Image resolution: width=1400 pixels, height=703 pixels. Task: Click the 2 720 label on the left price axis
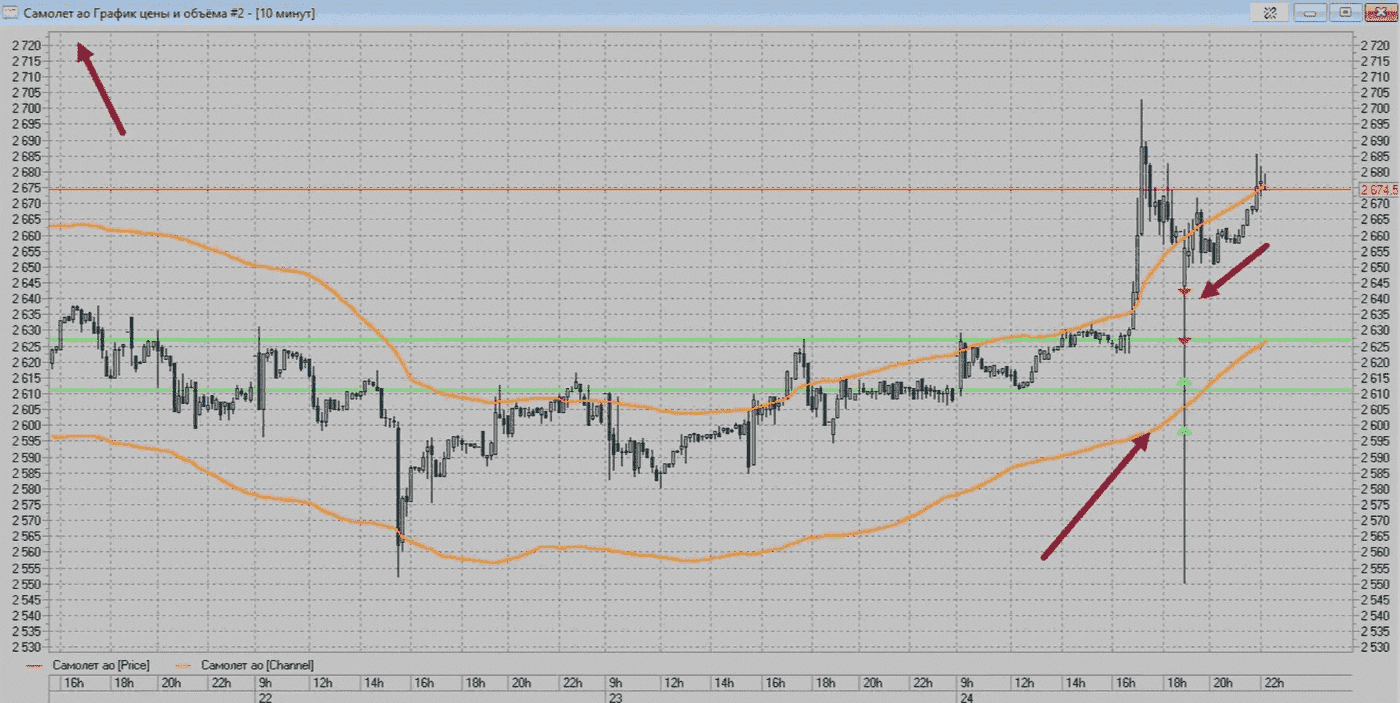(x=28, y=45)
